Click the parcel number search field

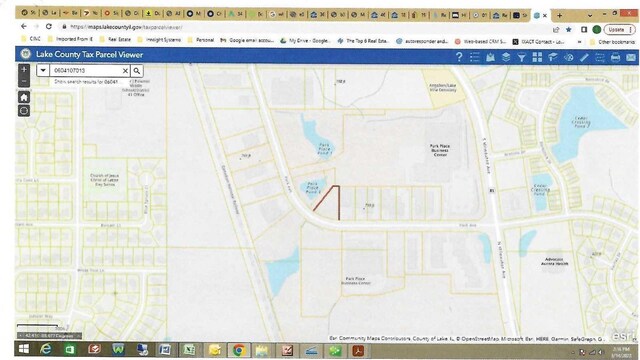pos(86,71)
